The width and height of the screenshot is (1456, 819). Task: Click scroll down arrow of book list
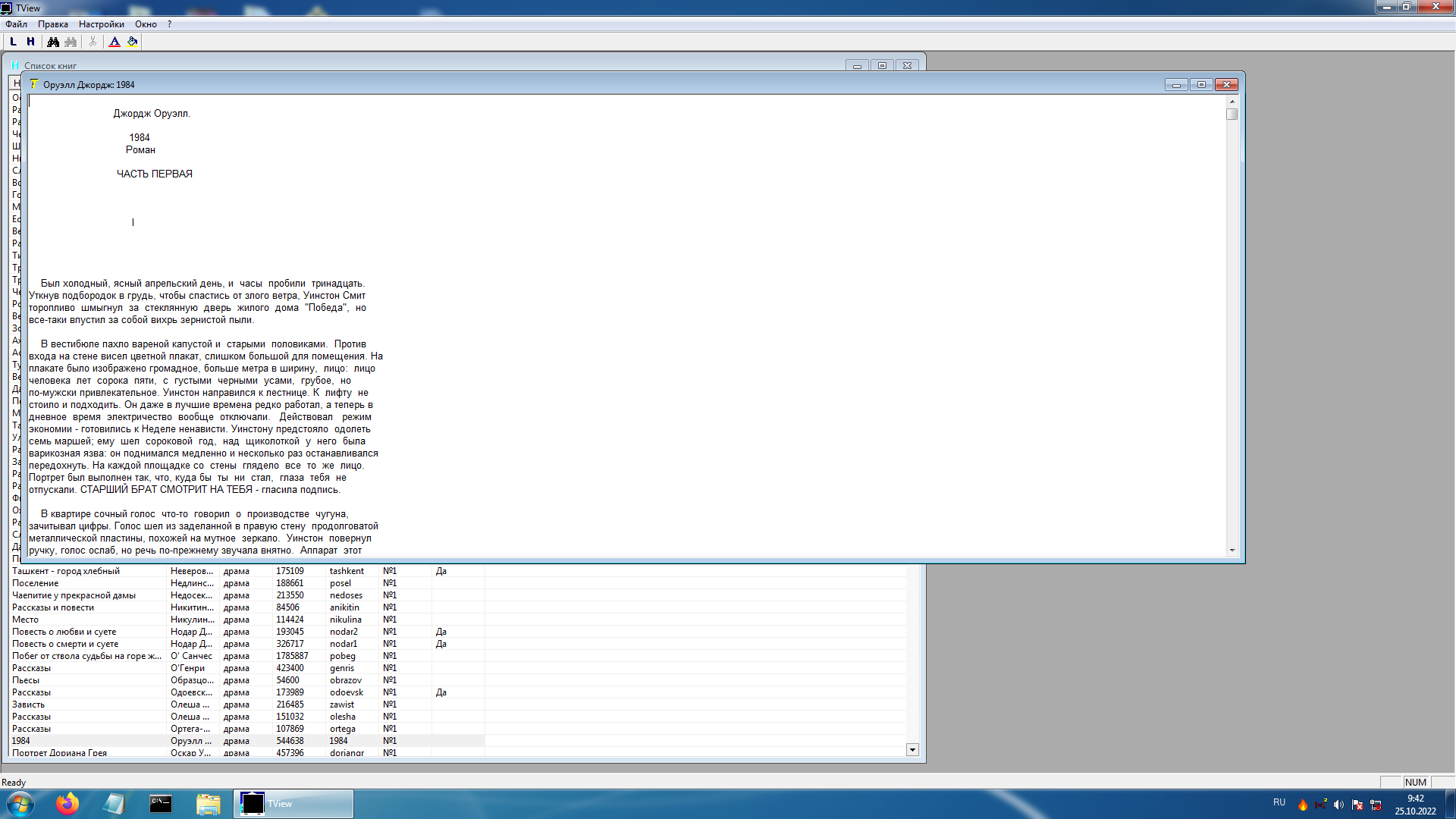[x=912, y=749]
